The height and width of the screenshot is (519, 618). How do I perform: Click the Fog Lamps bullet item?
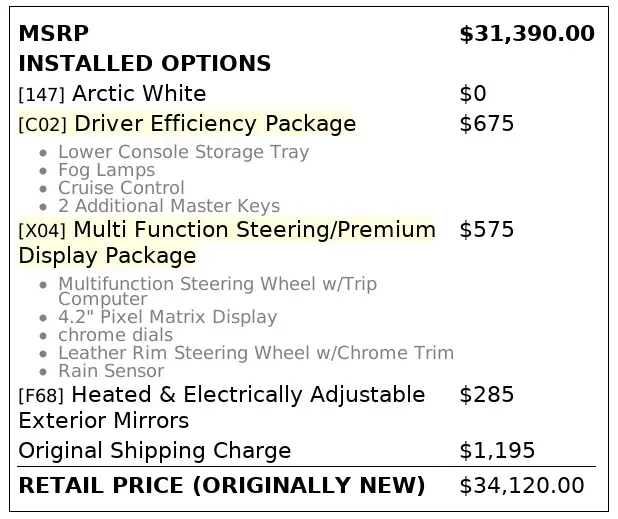tap(106, 170)
